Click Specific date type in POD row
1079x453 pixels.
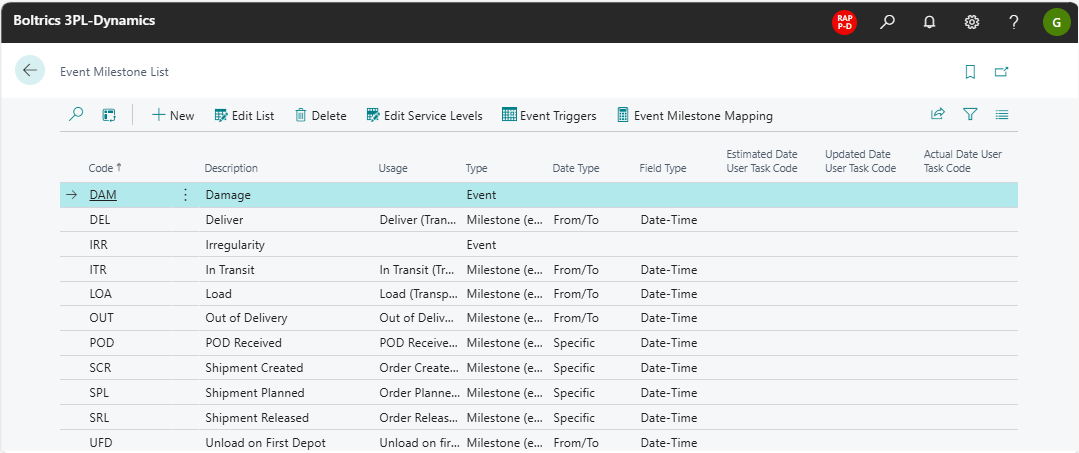[574, 343]
